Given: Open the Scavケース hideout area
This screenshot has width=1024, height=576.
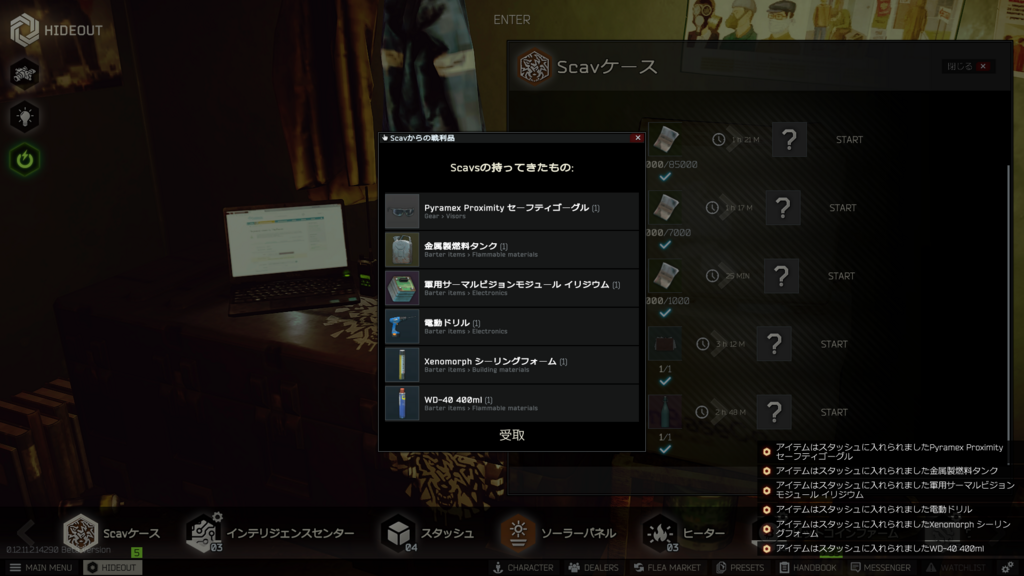Looking at the screenshot, I should click(x=111, y=533).
